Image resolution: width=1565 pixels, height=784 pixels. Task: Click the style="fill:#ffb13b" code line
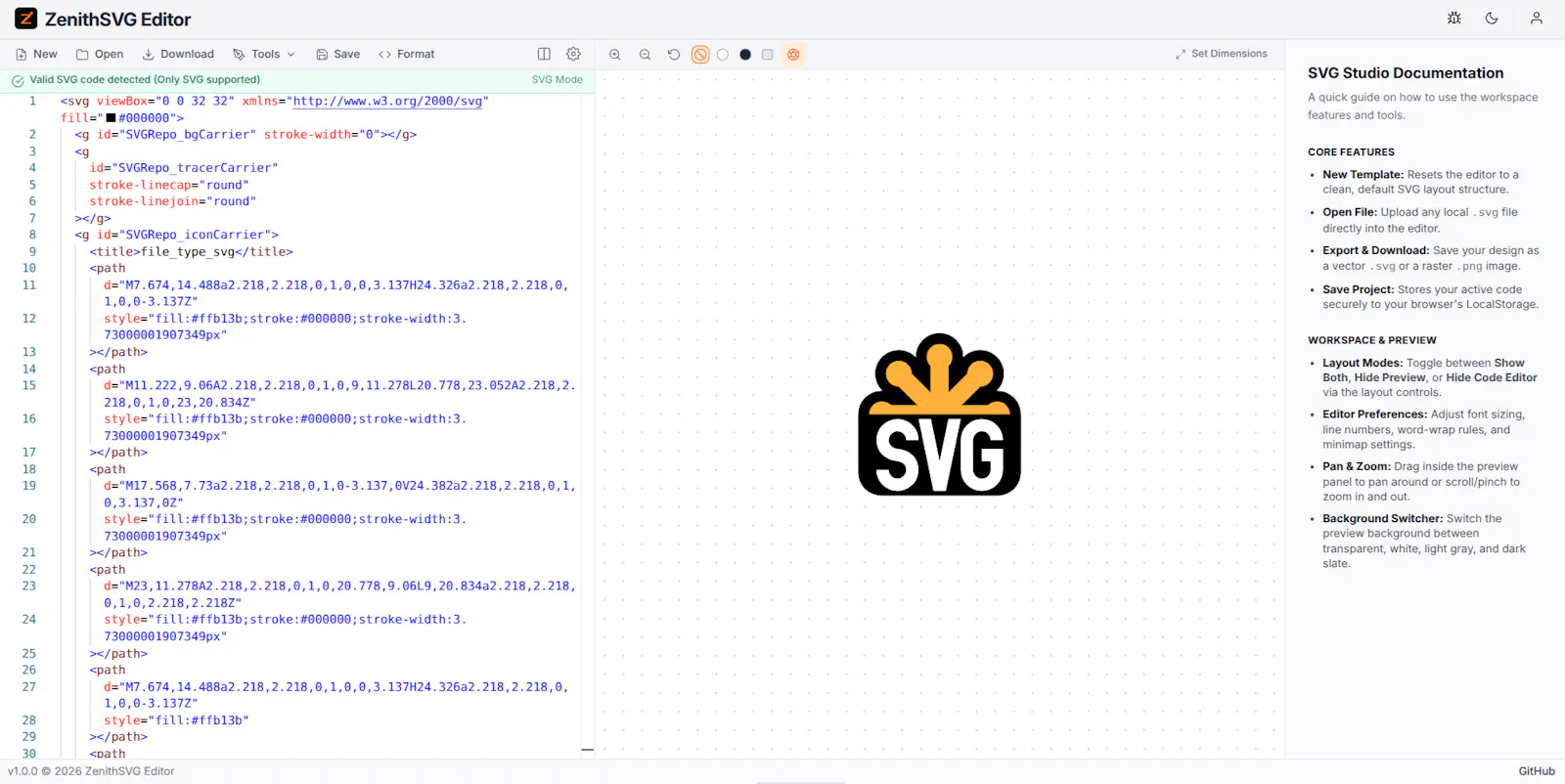coord(177,720)
